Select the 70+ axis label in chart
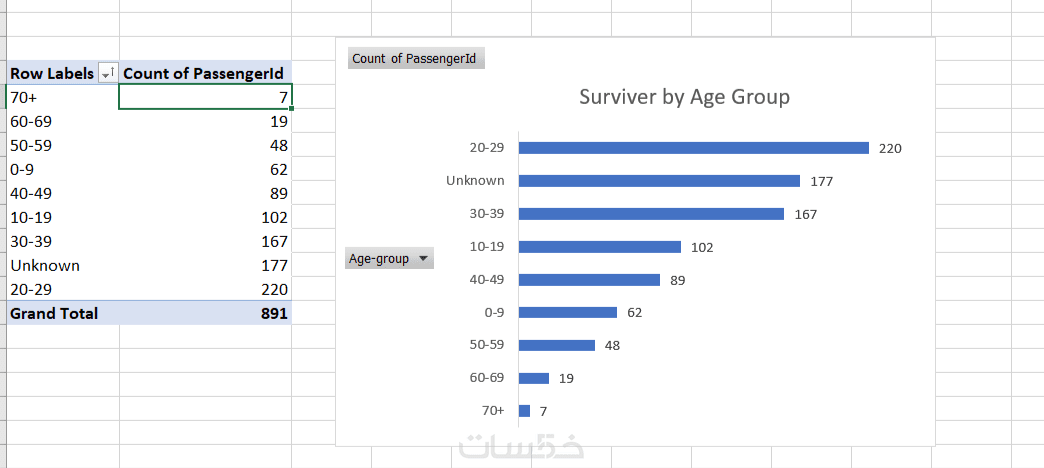Image resolution: width=1044 pixels, height=468 pixels. [x=492, y=411]
